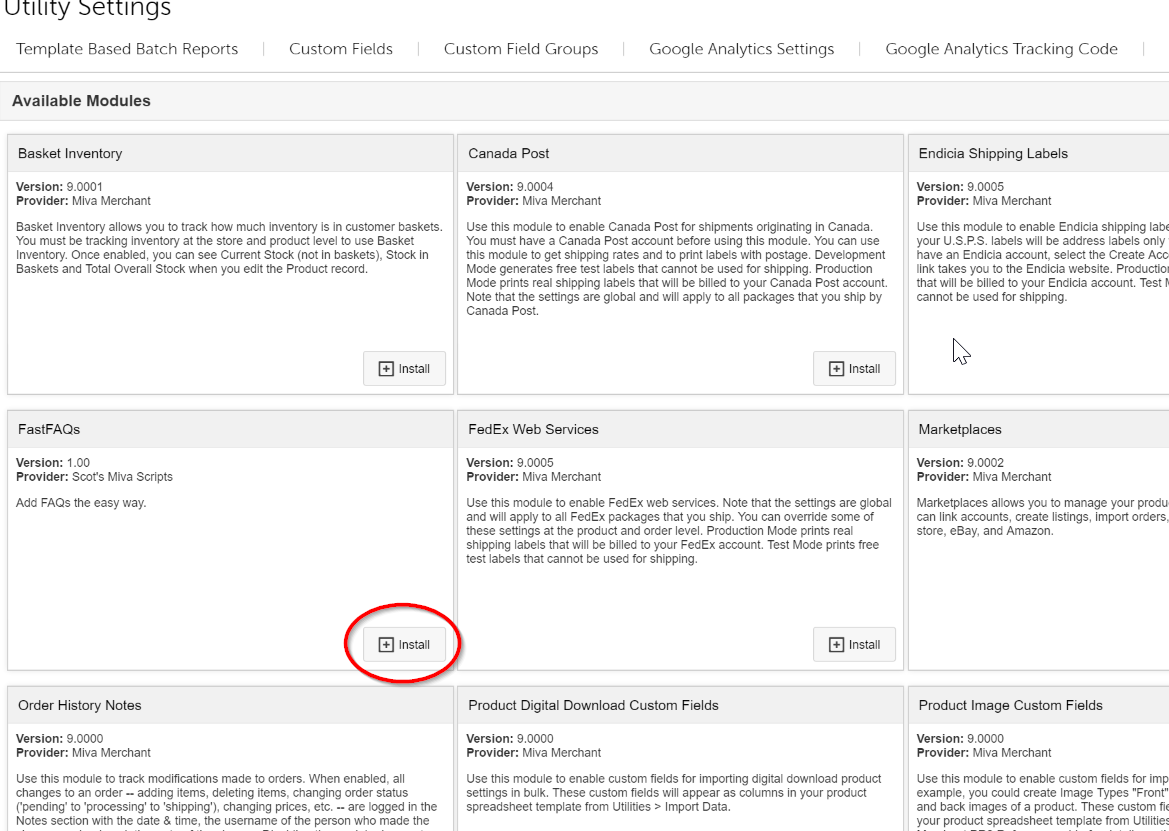This screenshot has width=1169, height=831.
Task: Install the Canada Post module
Action: (x=854, y=369)
